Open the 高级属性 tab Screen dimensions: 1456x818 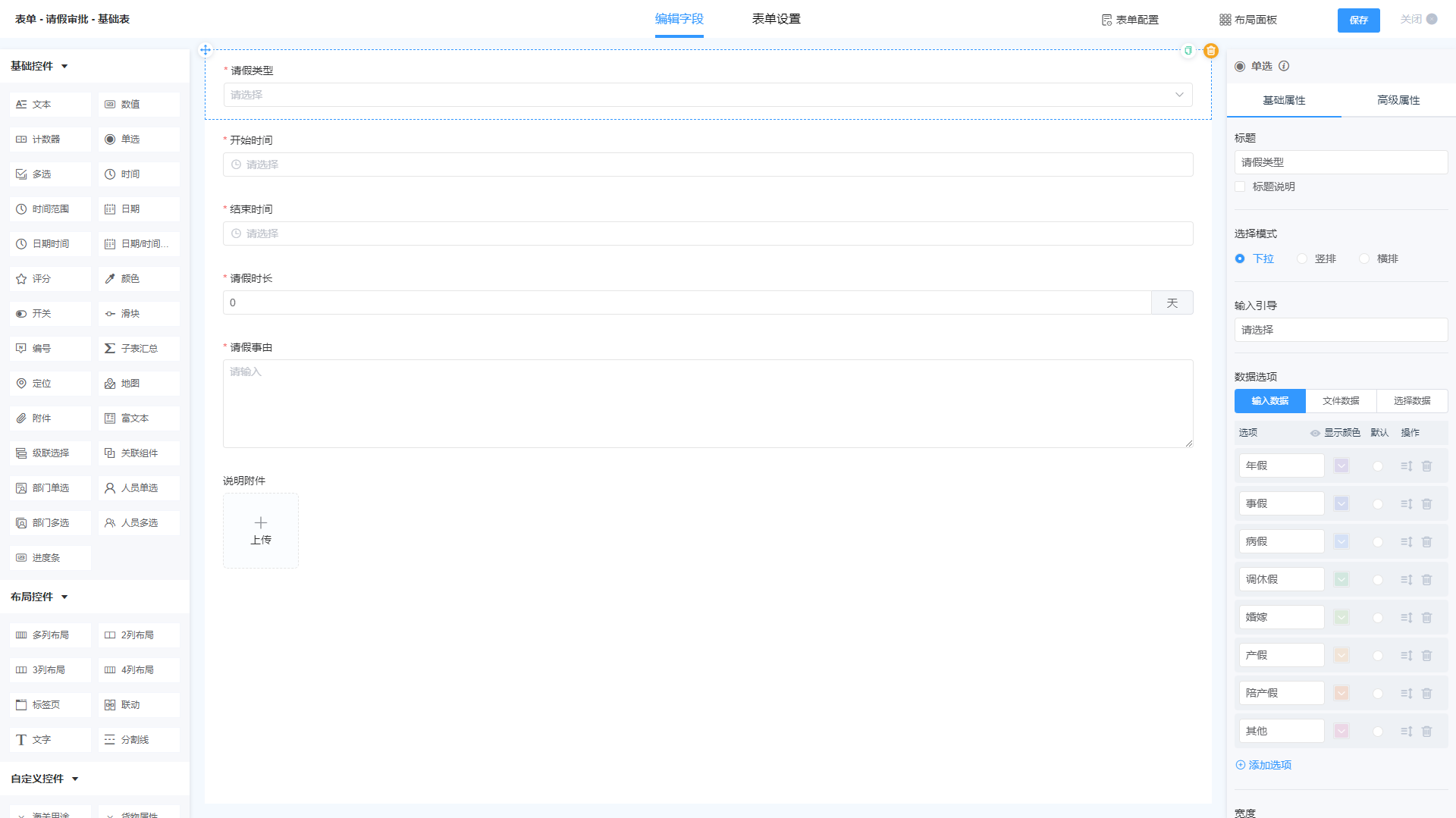click(x=1398, y=100)
